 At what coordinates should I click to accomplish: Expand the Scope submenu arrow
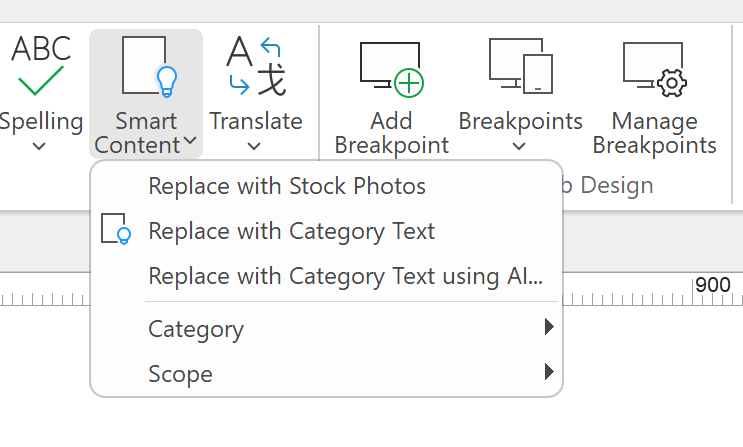coord(548,372)
